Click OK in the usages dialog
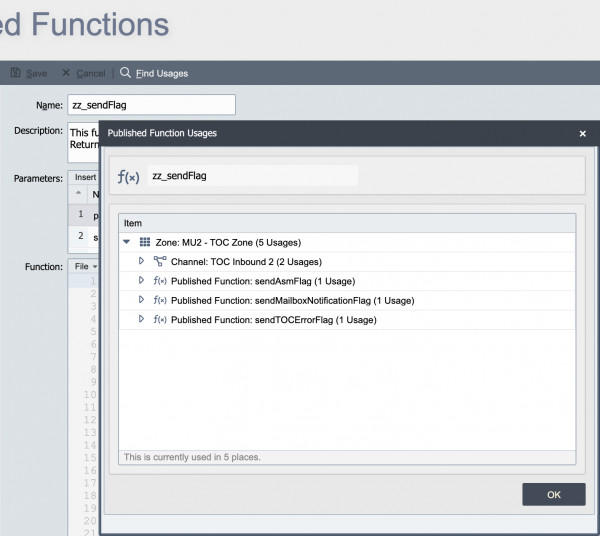The height and width of the screenshot is (536, 600). click(x=554, y=494)
